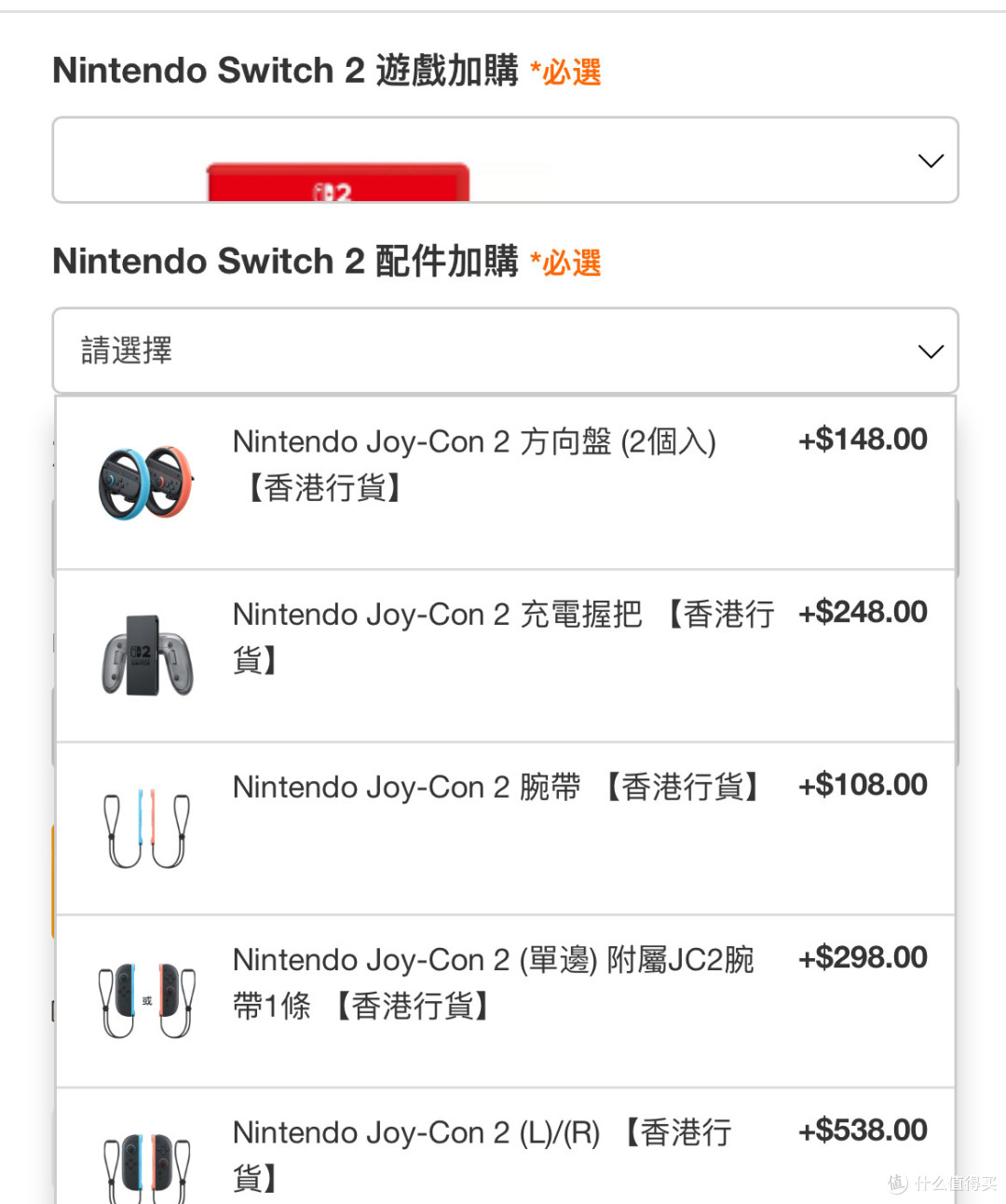Click the +$248.00 price label
The height and width of the screenshot is (1204, 1006).
(x=863, y=613)
